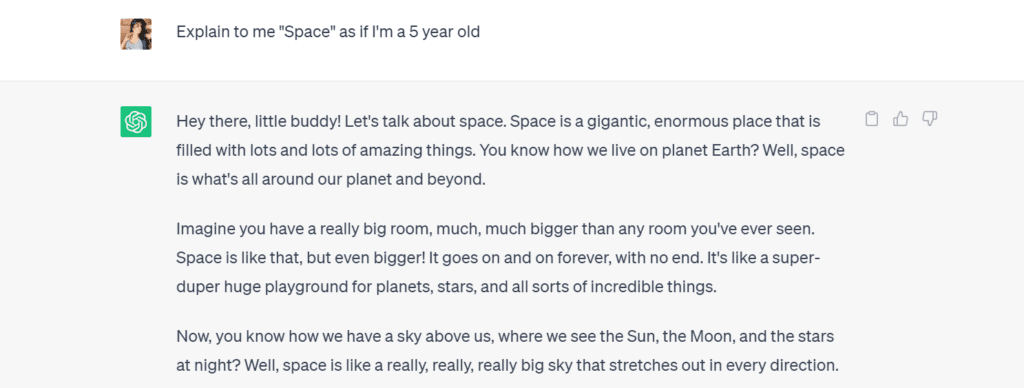1024x388 pixels.
Task: Give the response a thumbs up
Action: pos(901,119)
